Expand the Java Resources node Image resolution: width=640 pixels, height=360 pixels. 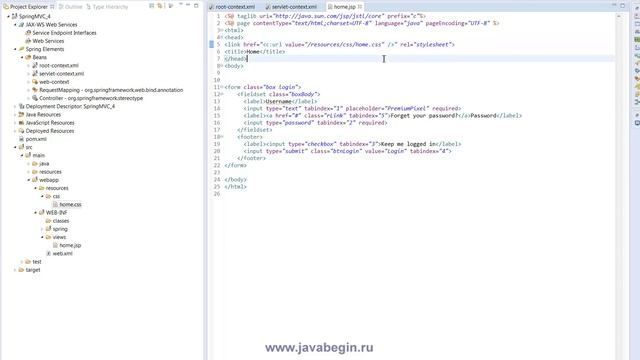(x=15, y=114)
